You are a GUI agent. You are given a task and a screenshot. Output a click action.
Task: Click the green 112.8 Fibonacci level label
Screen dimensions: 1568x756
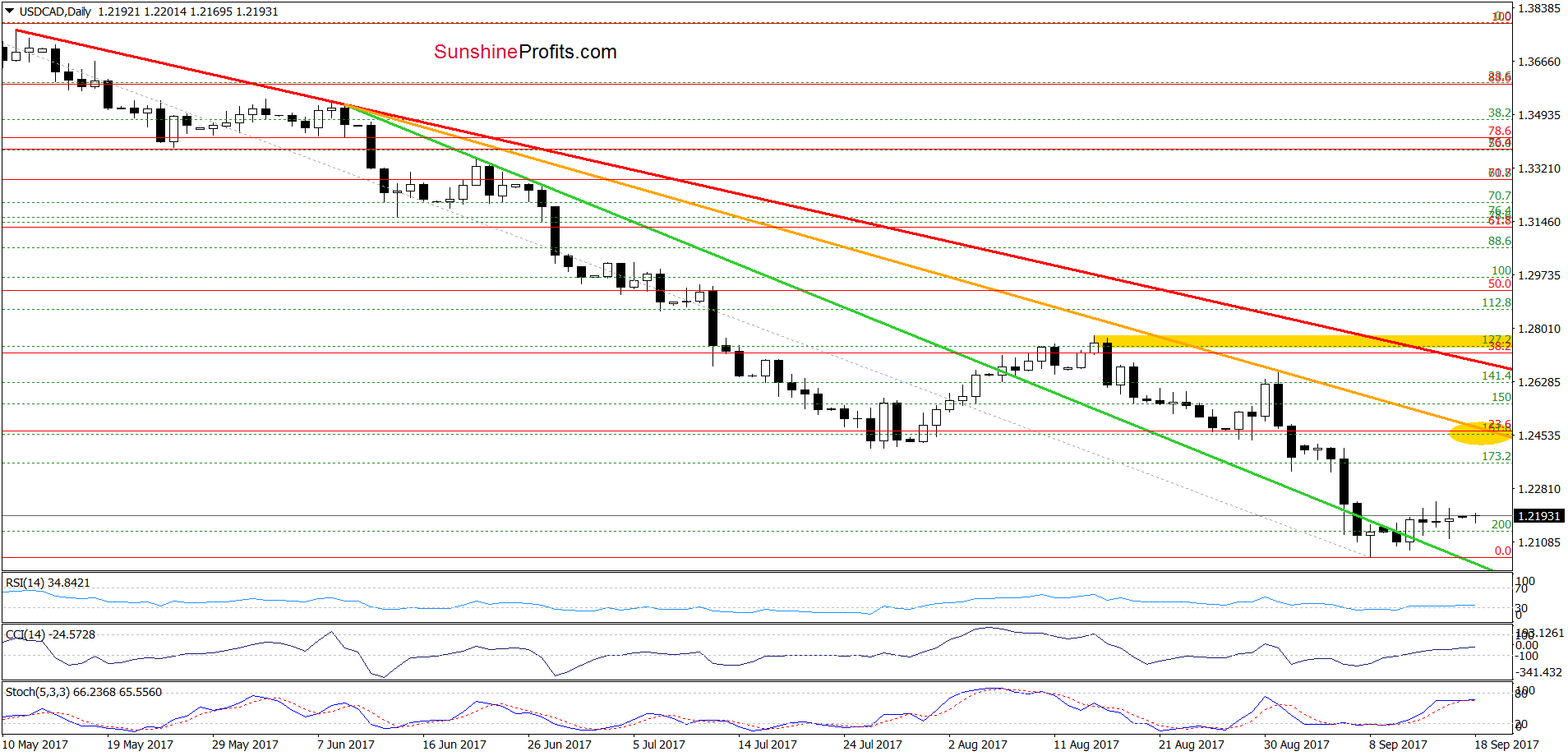click(x=1497, y=303)
